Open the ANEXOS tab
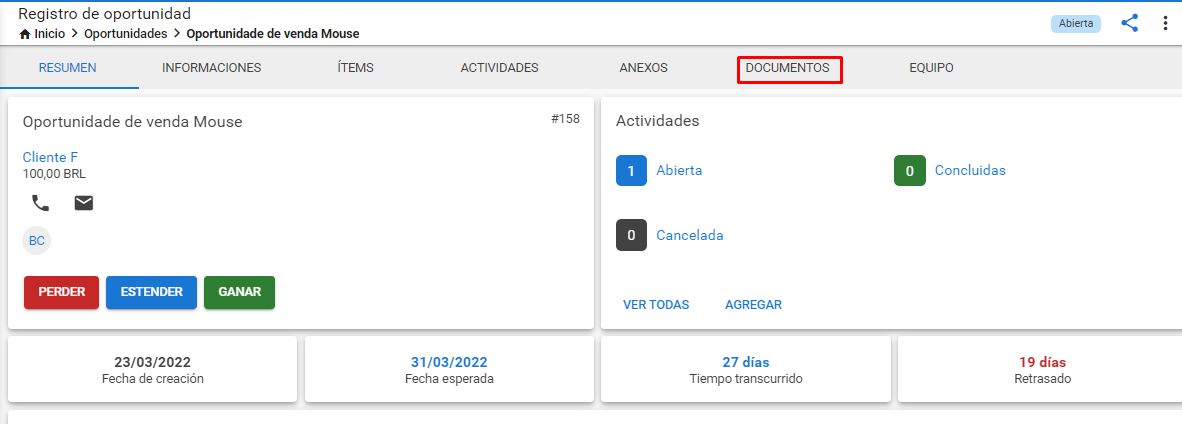Screen dimensions: 1182x424 click(x=643, y=68)
